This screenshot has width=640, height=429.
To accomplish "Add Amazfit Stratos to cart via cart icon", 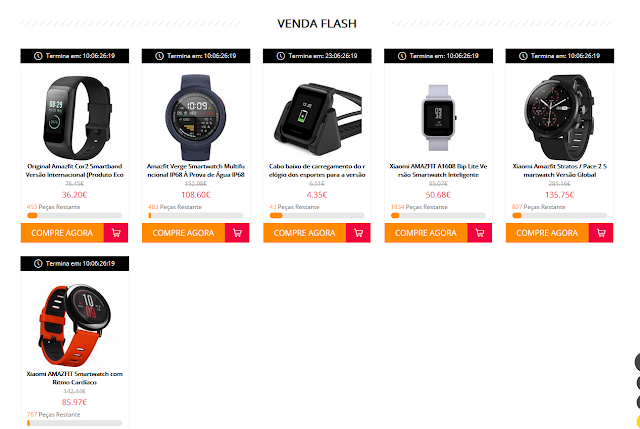I will click(601, 233).
